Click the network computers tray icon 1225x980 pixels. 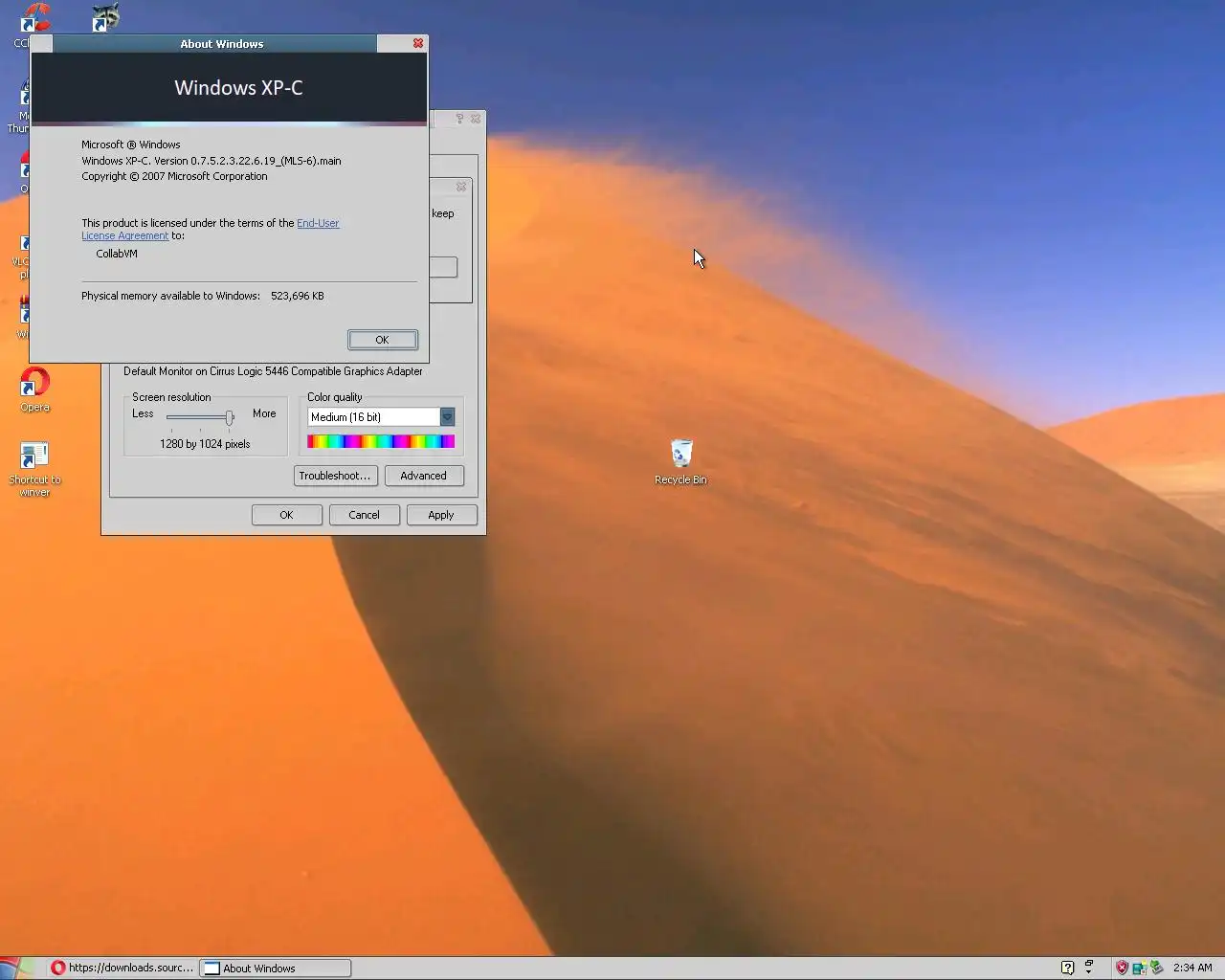click(1139, 968)
